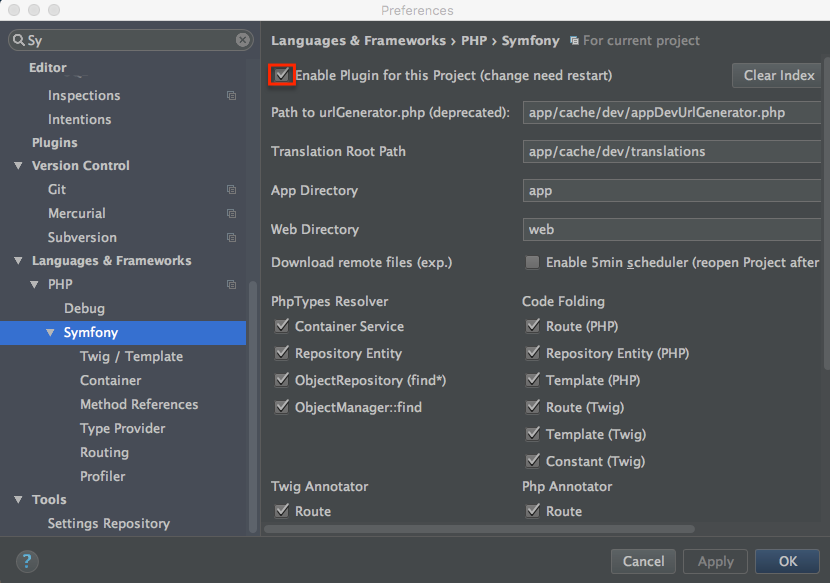Click the Cancel button

tap(643, 561)
